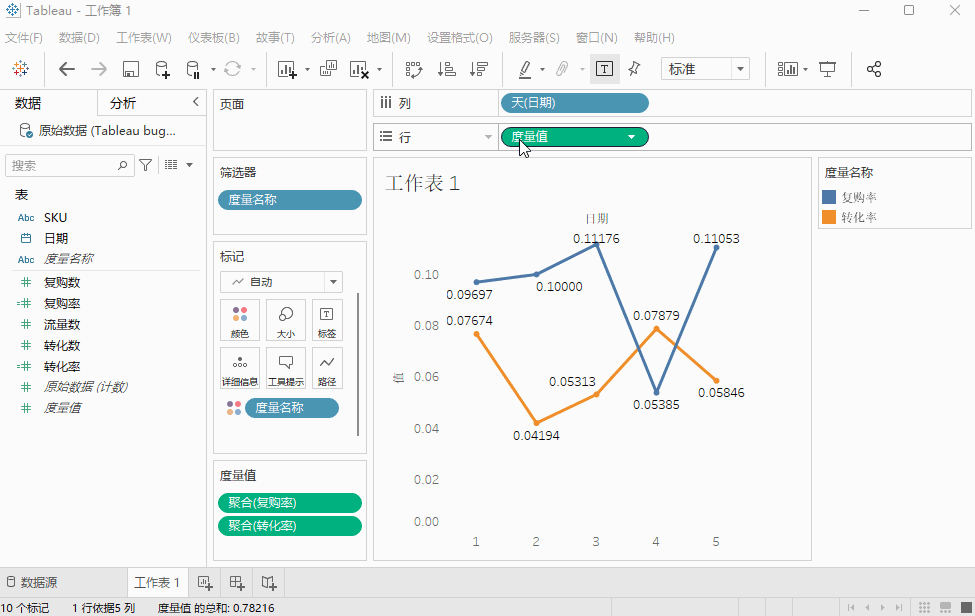Click the clear sheet icon
The image size is (975, 616).
click(x=359, y=69)
